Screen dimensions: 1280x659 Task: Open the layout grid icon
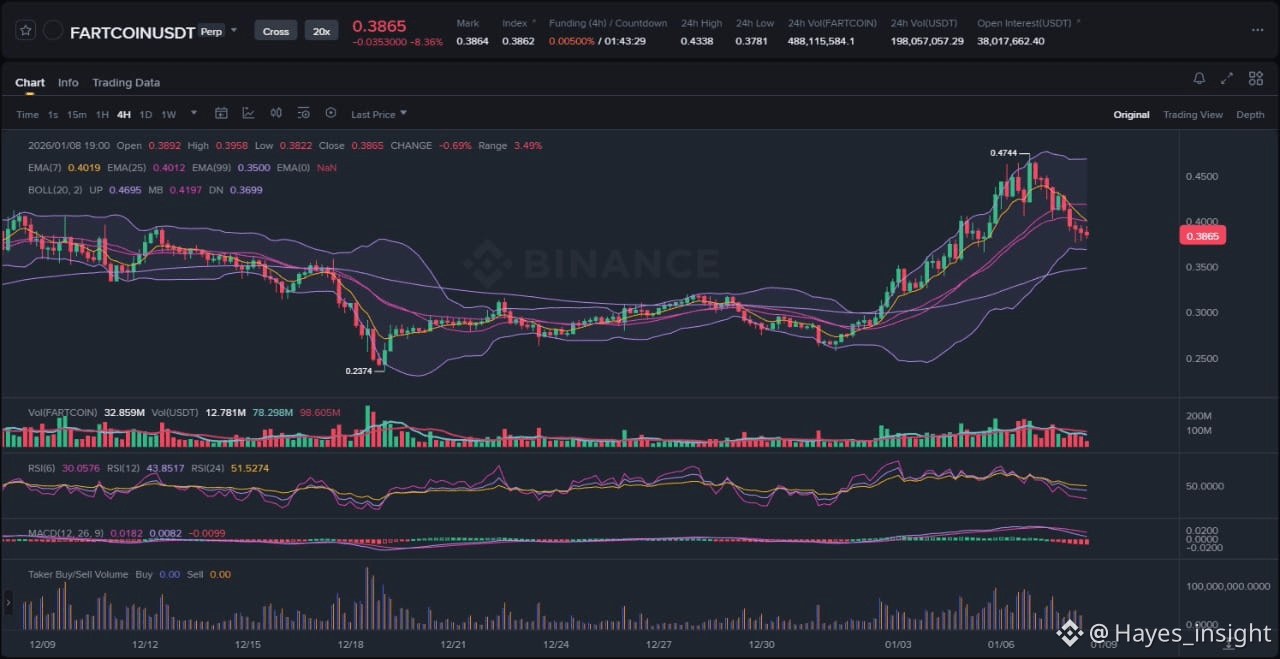click(x=1256, y=78)
